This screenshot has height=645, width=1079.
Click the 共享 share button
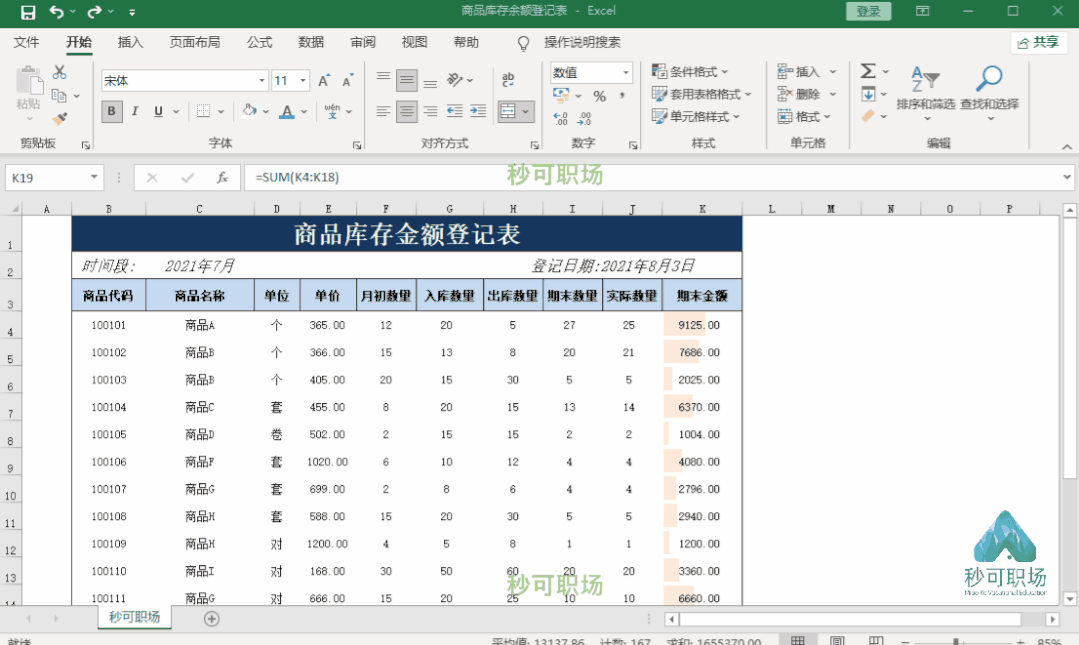(x=1039, y=43)
